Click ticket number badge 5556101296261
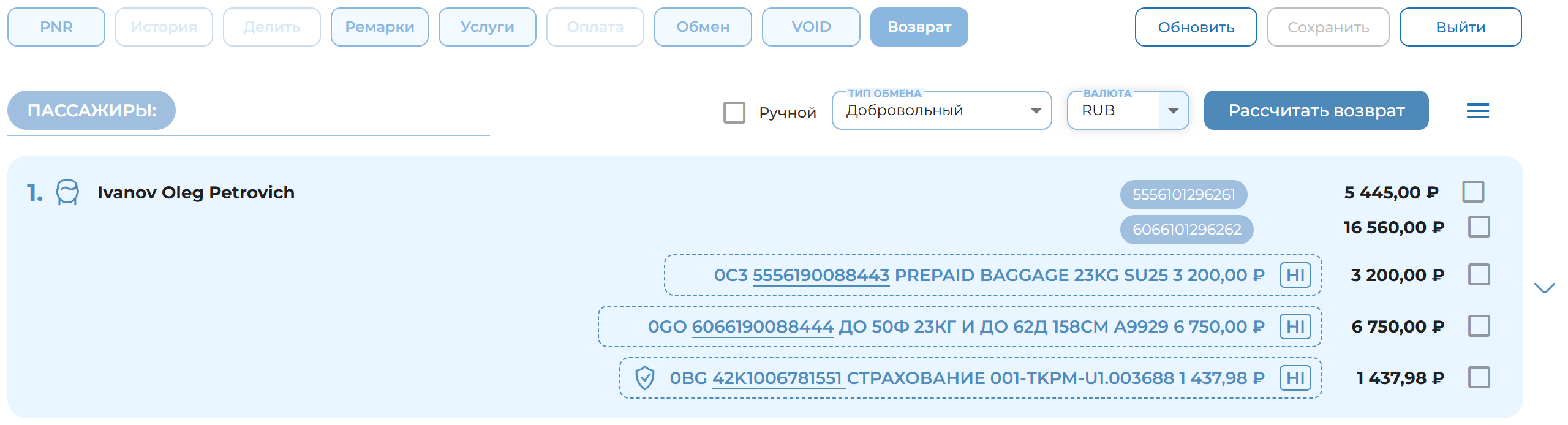 point(1183,195)
